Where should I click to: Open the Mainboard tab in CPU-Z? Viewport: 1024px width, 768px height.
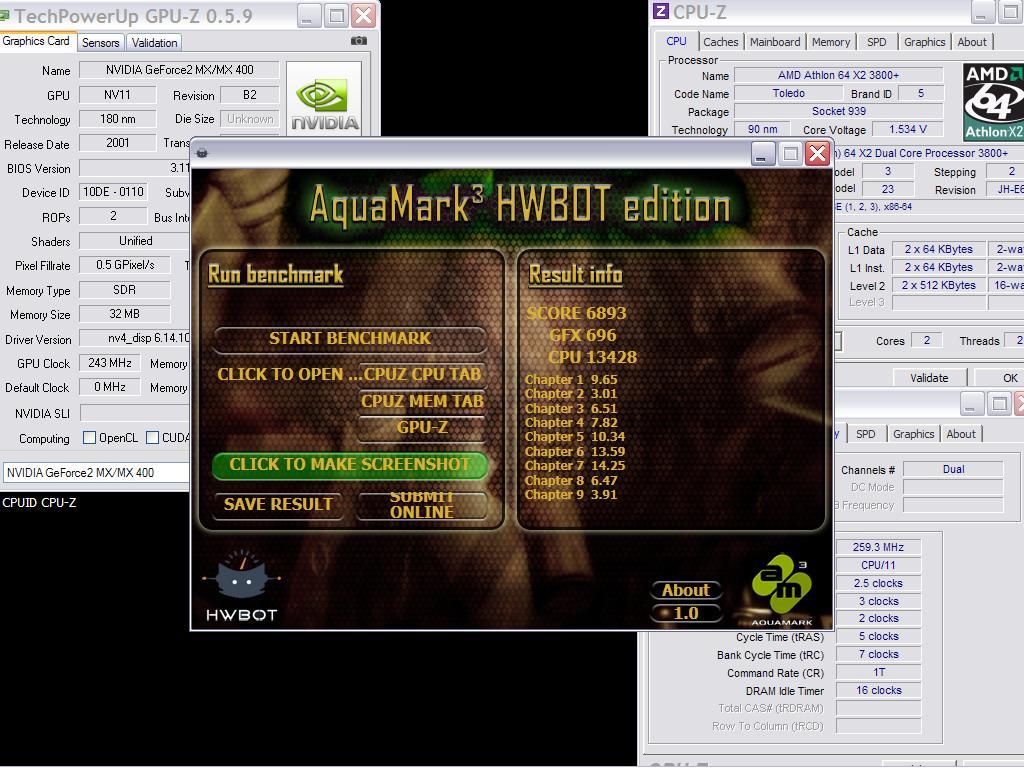point(775,42)
